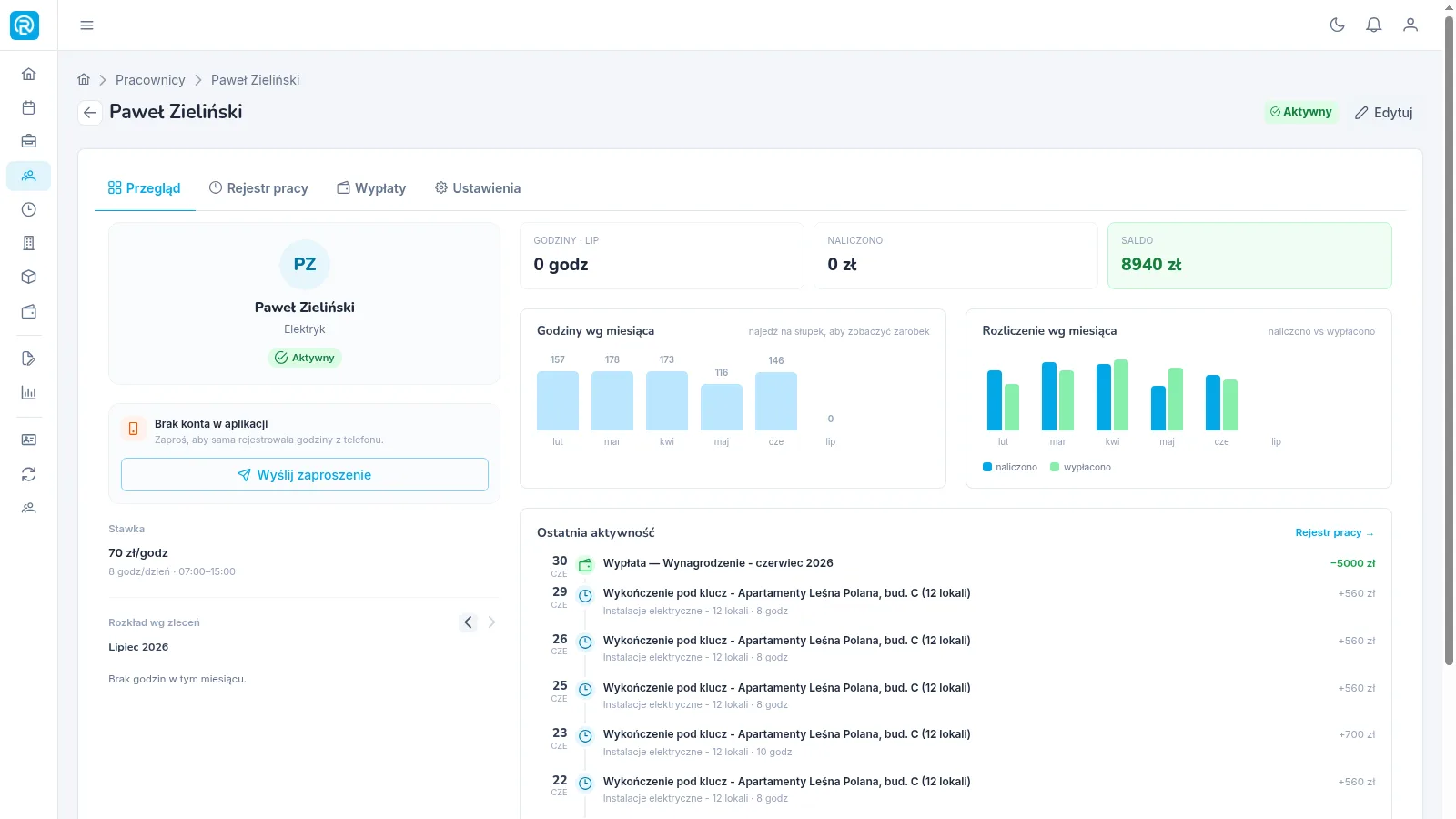
Task: Open the Rejestr pracy link in activity
Action: pyautogui.click(x=1334, y=533)
